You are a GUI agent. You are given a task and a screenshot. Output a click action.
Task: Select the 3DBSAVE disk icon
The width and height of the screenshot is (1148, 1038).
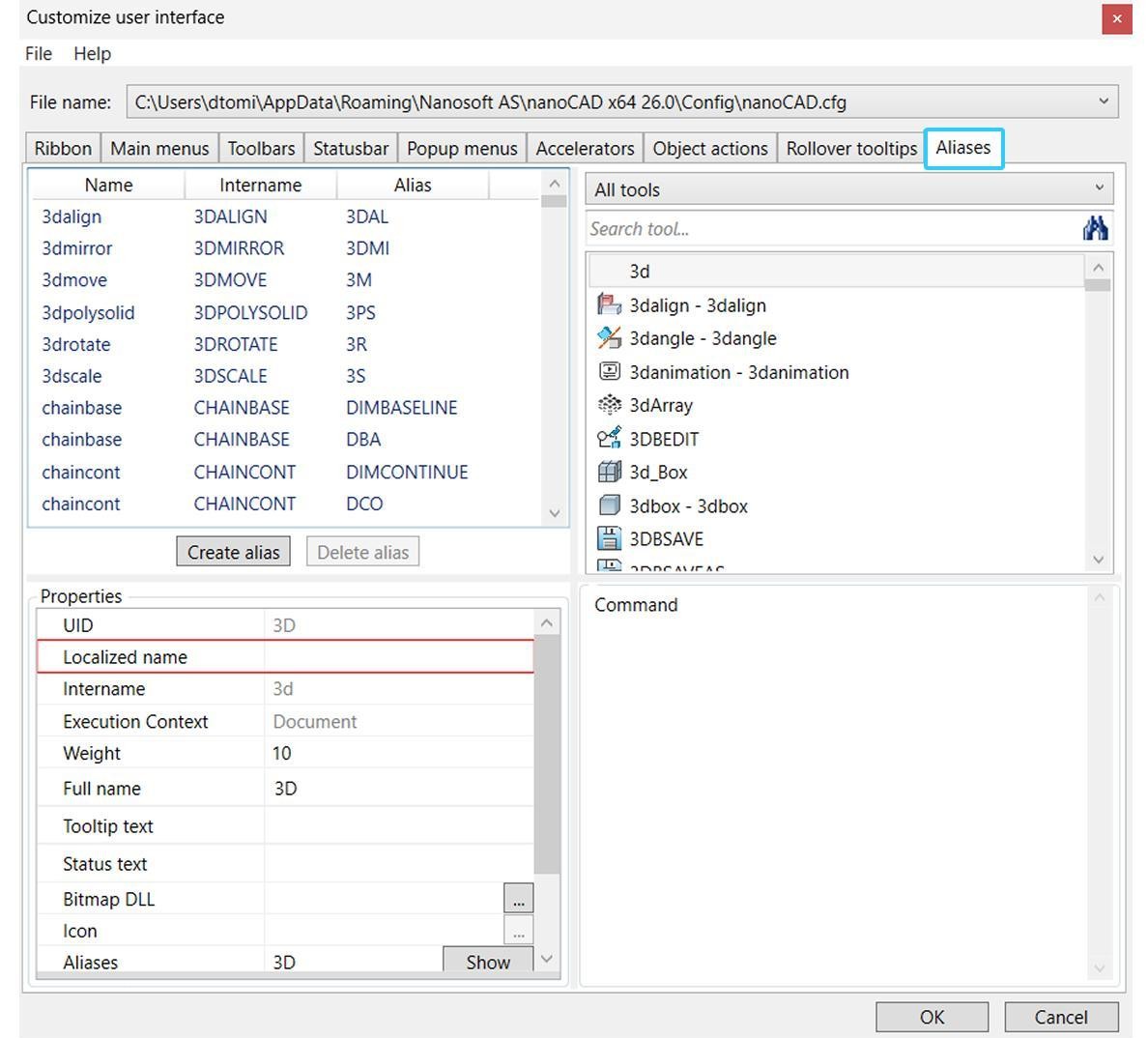tap(609, 538)
